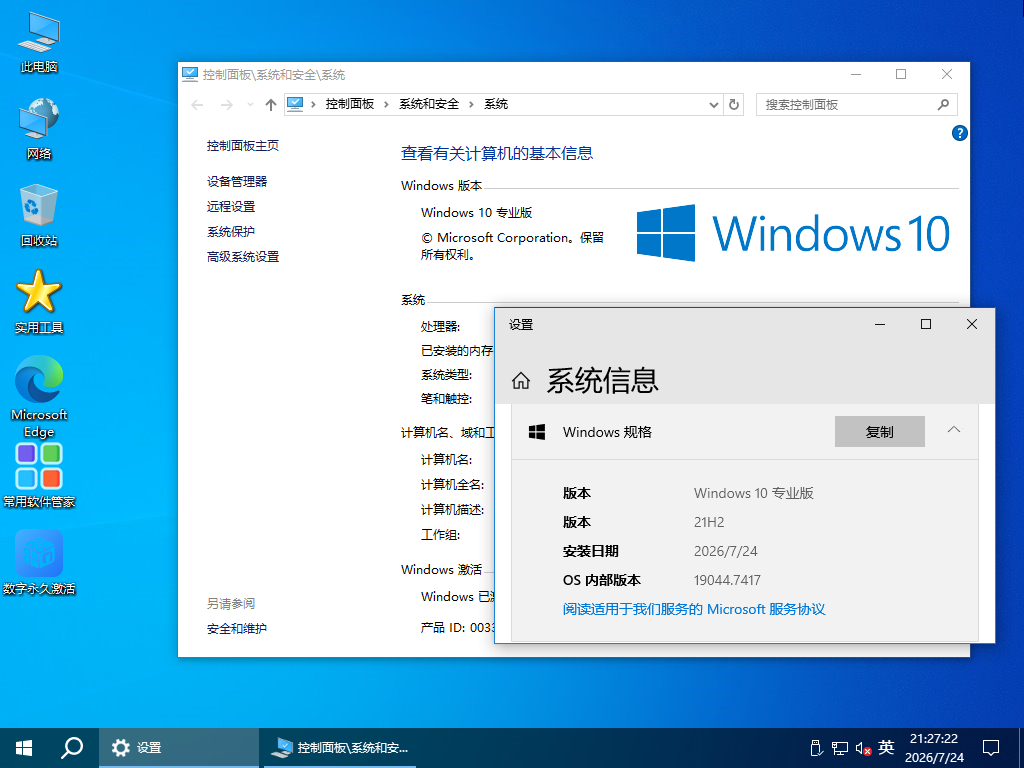Expand the address bar history dropdown
Viewport: 1024px width, 768px height.
714,104
